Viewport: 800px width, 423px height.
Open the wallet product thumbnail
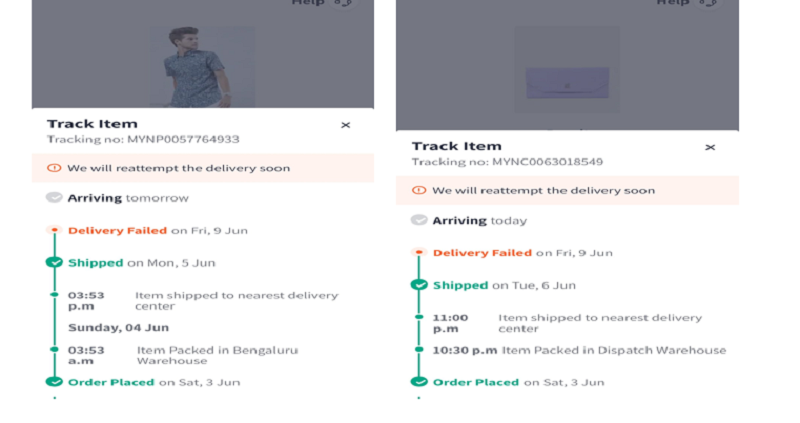tap(567, 69)
